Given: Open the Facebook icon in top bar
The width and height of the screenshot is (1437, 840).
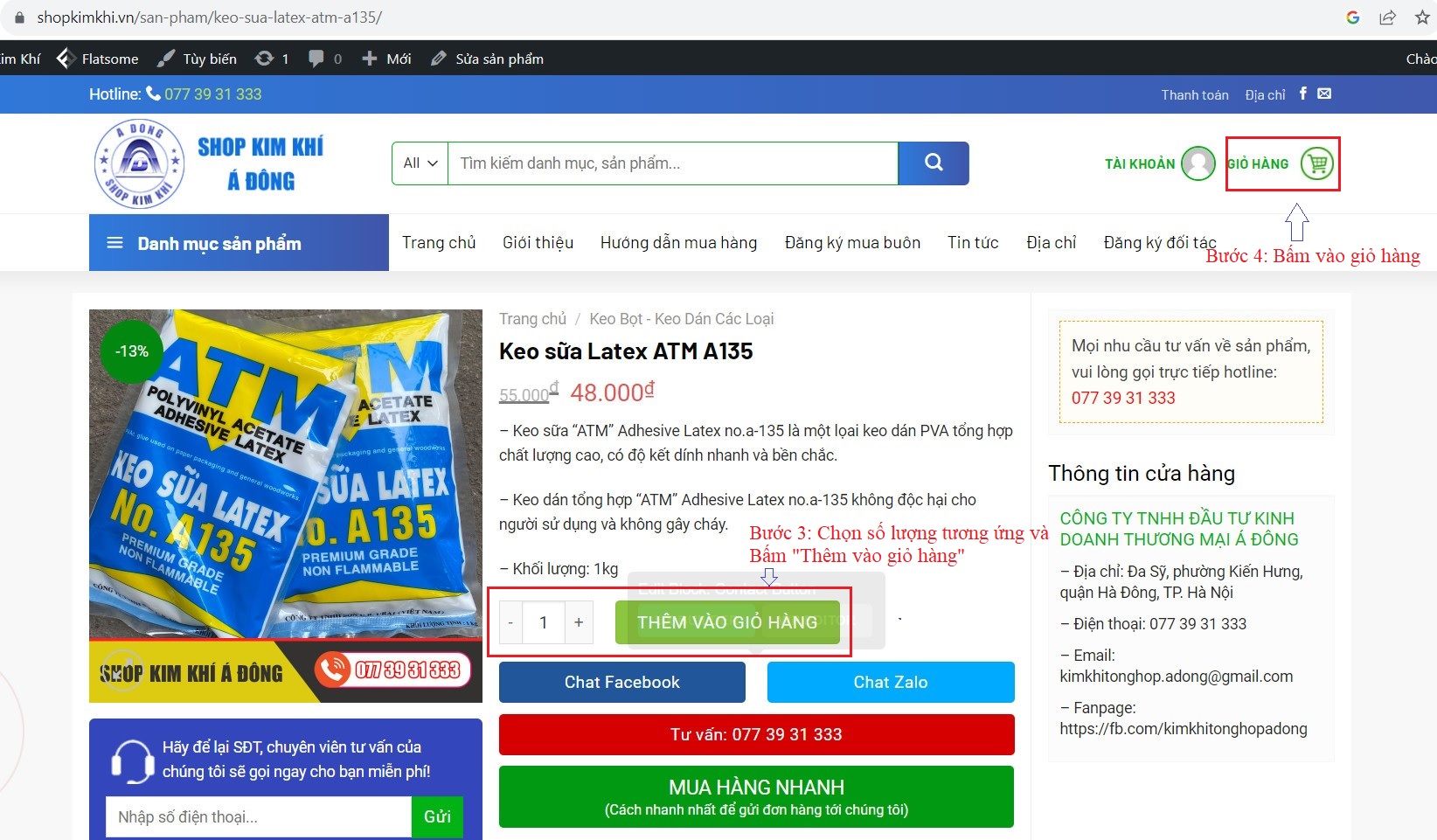Looking at the screenshot, I should coord(1302,94).
